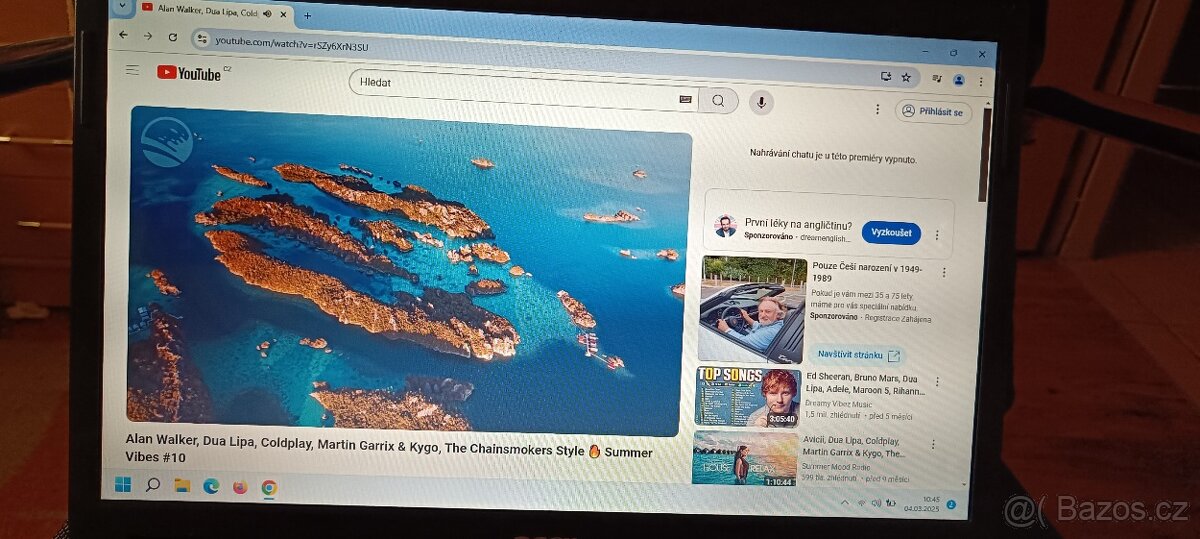Open options for the První léky ad
Screen dimensions: 1200x539
click(x=937, y=235)
